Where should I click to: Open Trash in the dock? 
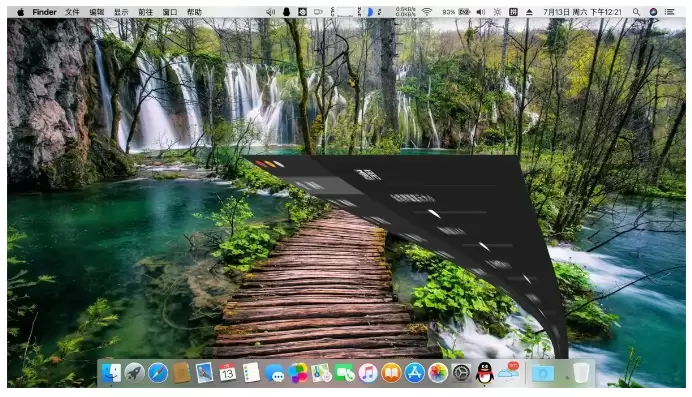coord(581,373)
